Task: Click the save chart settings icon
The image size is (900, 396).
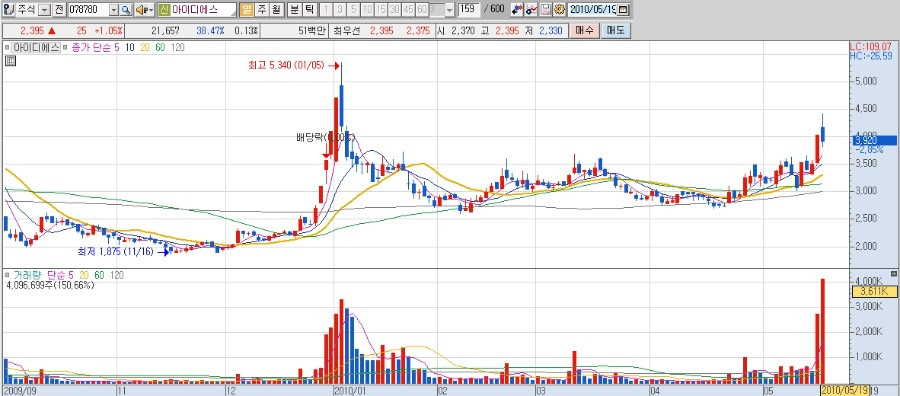Action: pyautogui.click(x=545, y=10)
